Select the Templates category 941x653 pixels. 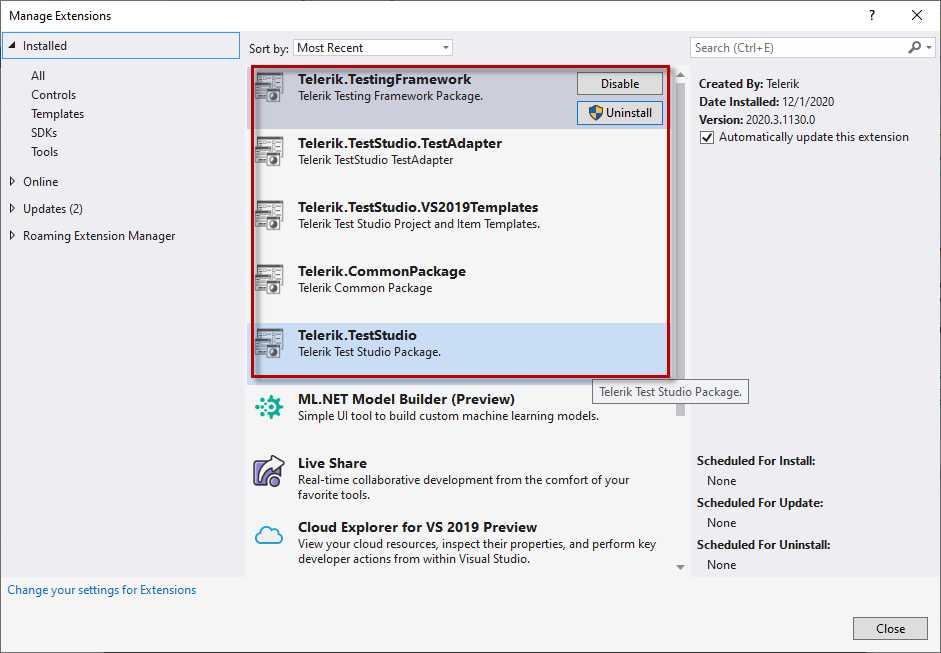pos(57,114)
